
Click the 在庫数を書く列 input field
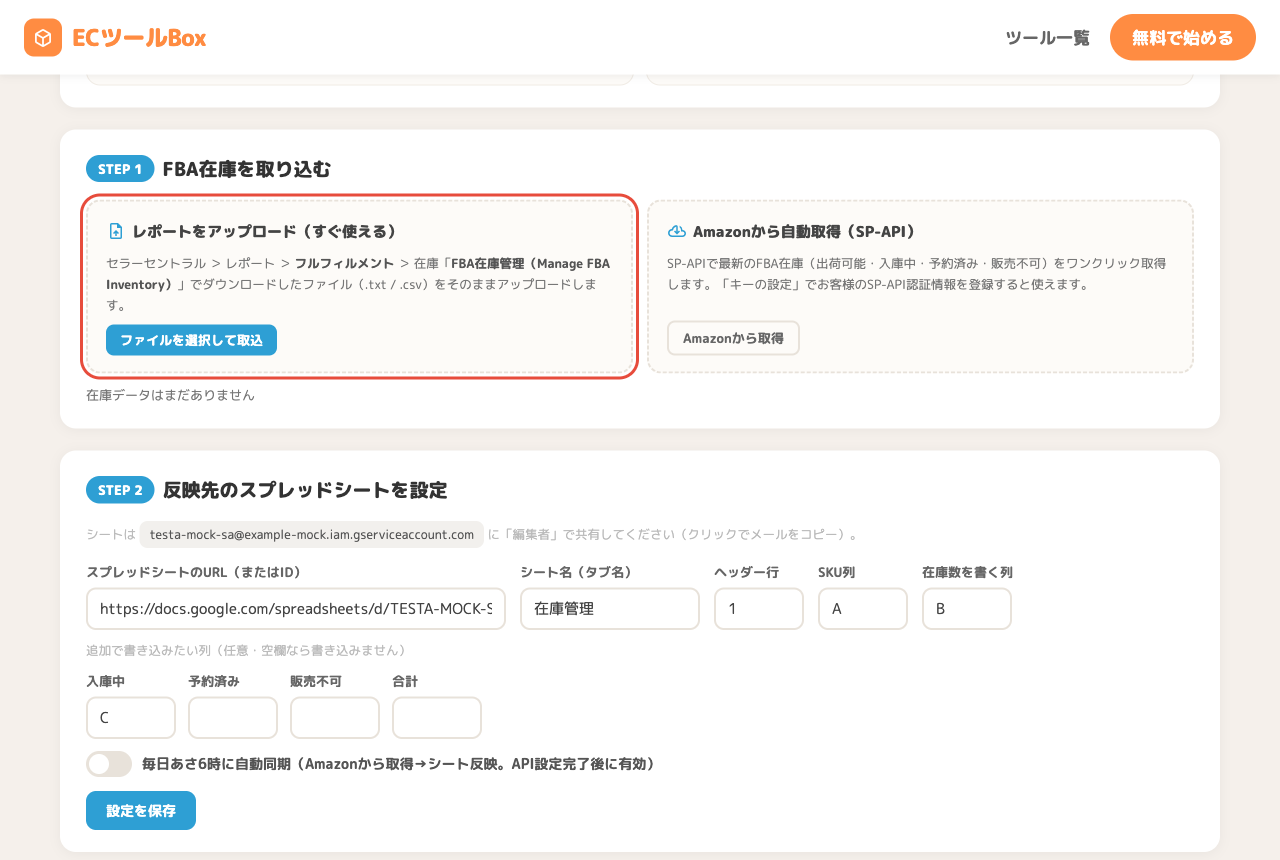point(967,608)
